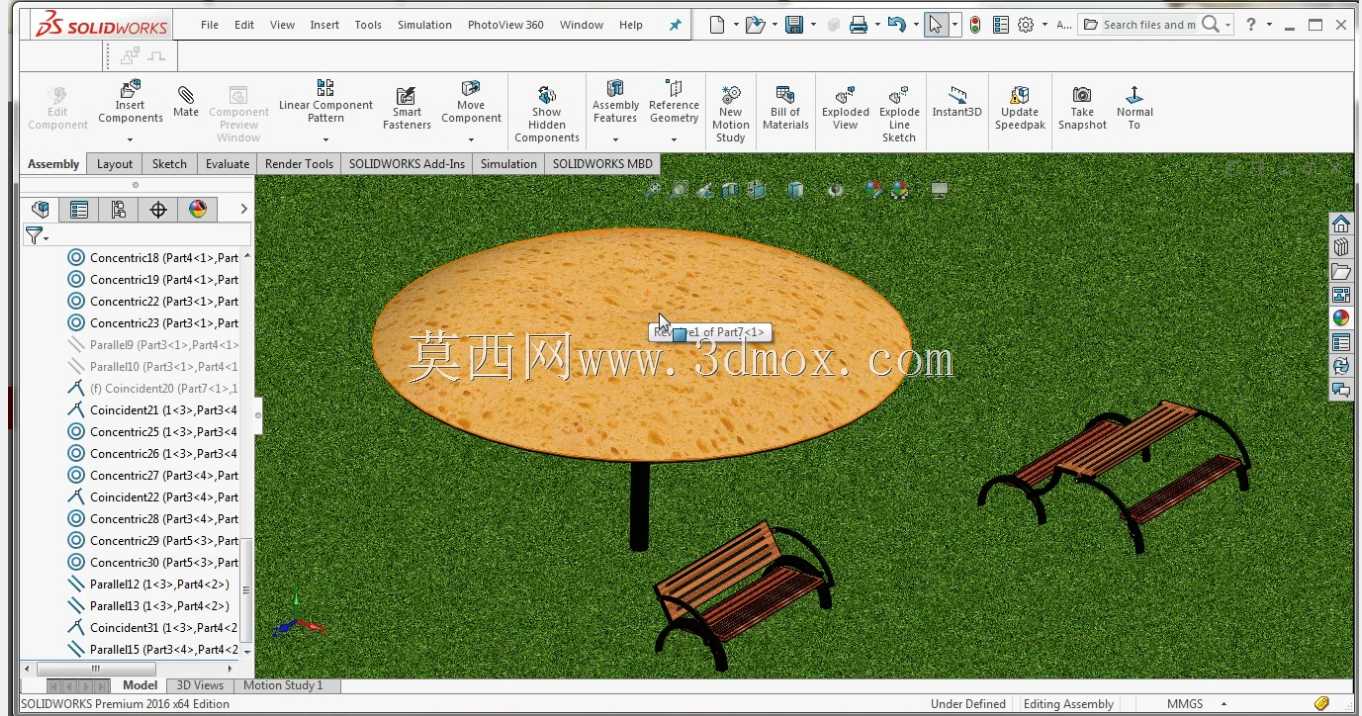Expand Insert Components dropdown arrow
This screenshot has width=1362, height=716.
[130, 140]
